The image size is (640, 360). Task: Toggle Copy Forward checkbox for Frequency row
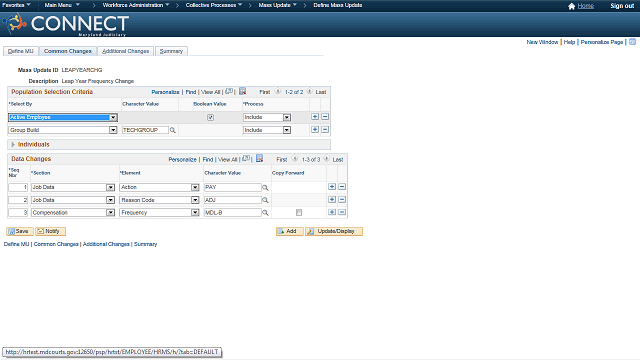point(299,213)
